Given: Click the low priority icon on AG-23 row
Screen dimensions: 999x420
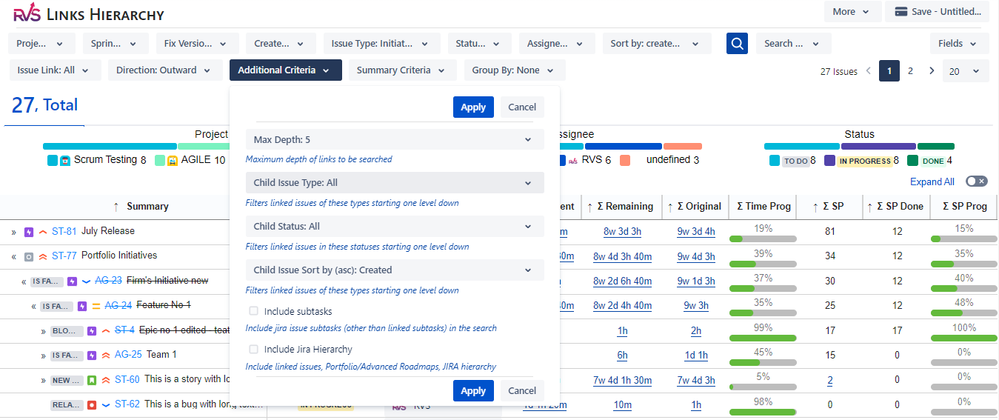Looking at the screenshot, I should click(x=87, y=280).
